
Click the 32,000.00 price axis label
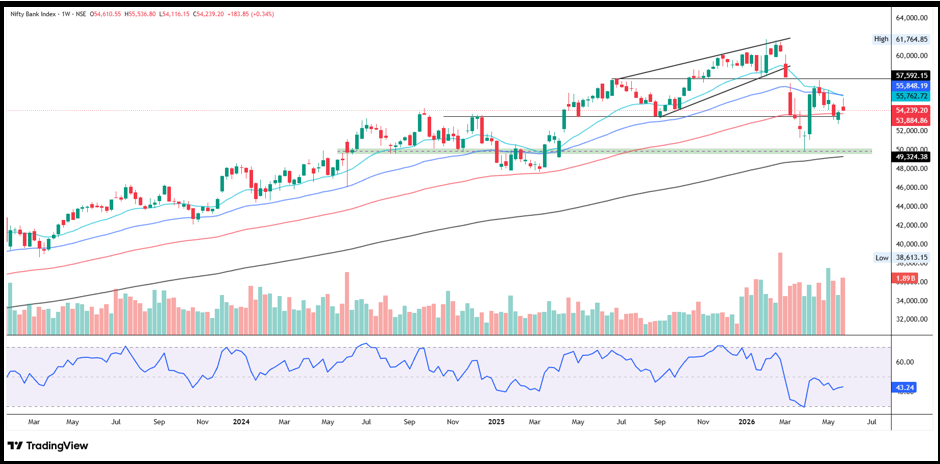click(912, 320)
